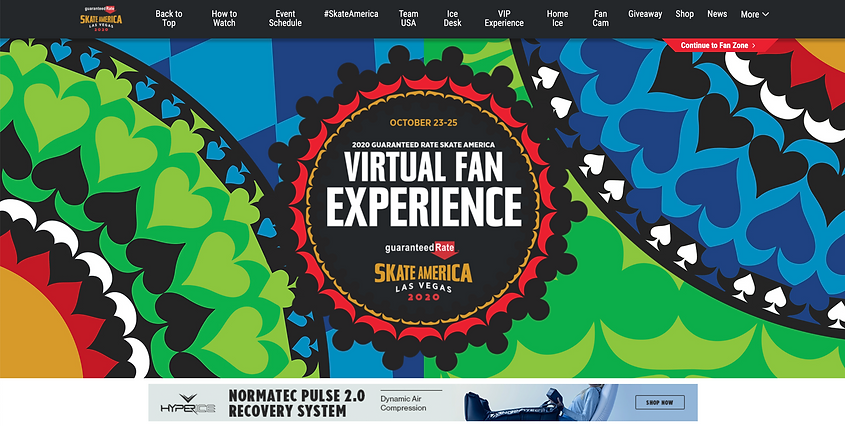Go to Home Ice section
The height and width of the screenshot is (426, 845).
(x=557, y=18)
